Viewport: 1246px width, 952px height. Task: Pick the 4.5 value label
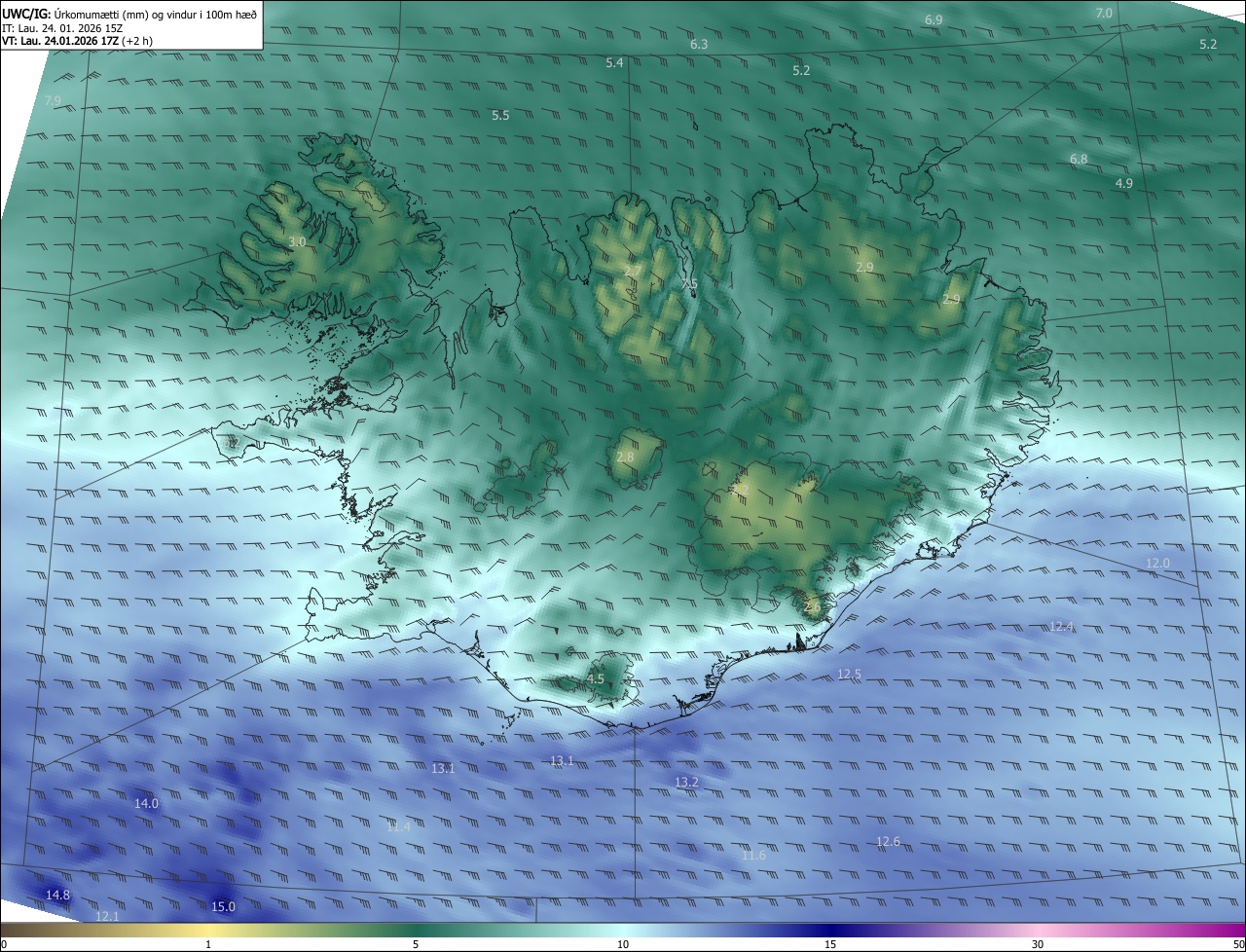click(x=596, y=678)
